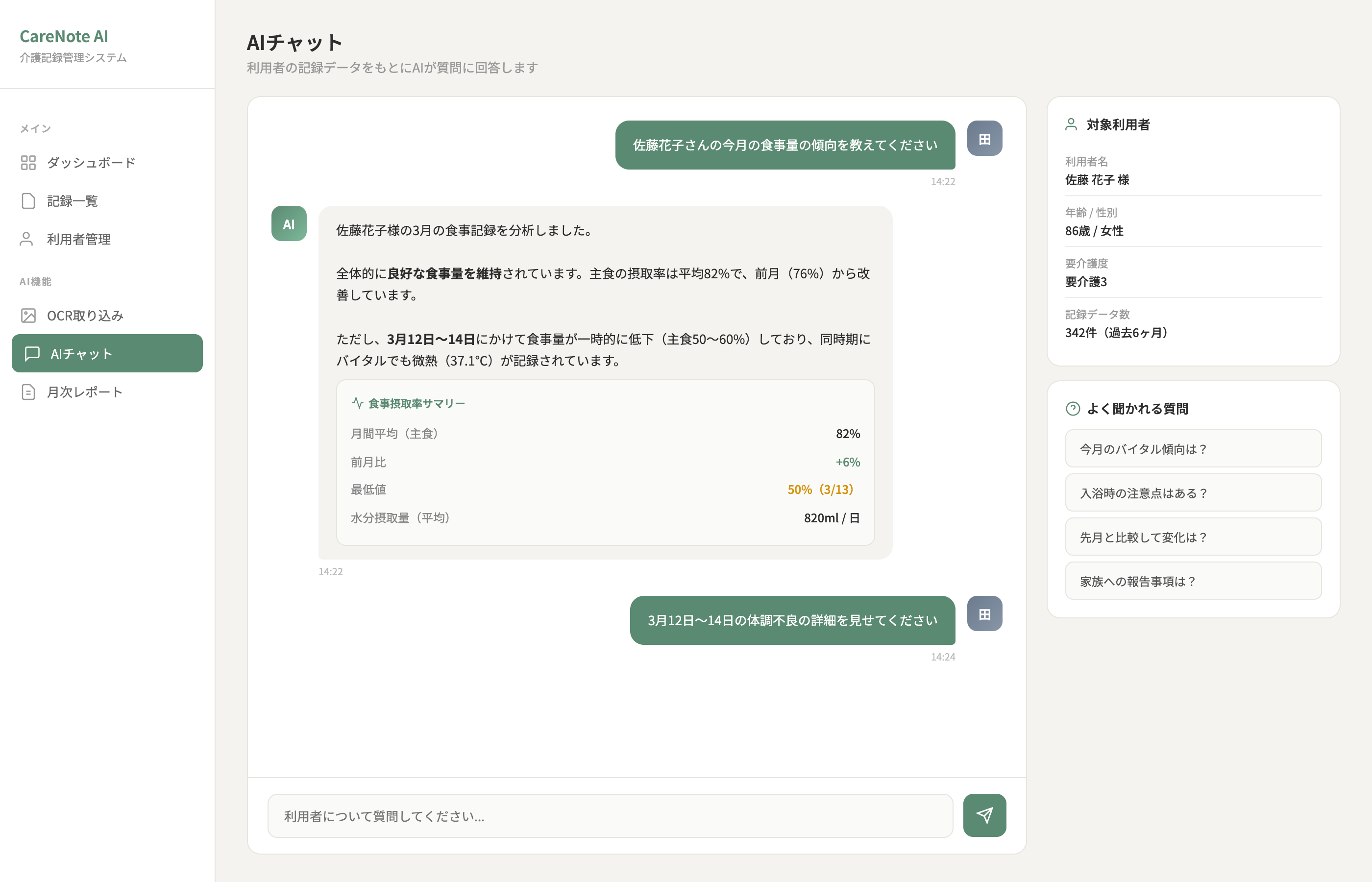Click the AIチャット speech bubble icon
Viewport: 1372px width, 882px height.
pos(32,353)
